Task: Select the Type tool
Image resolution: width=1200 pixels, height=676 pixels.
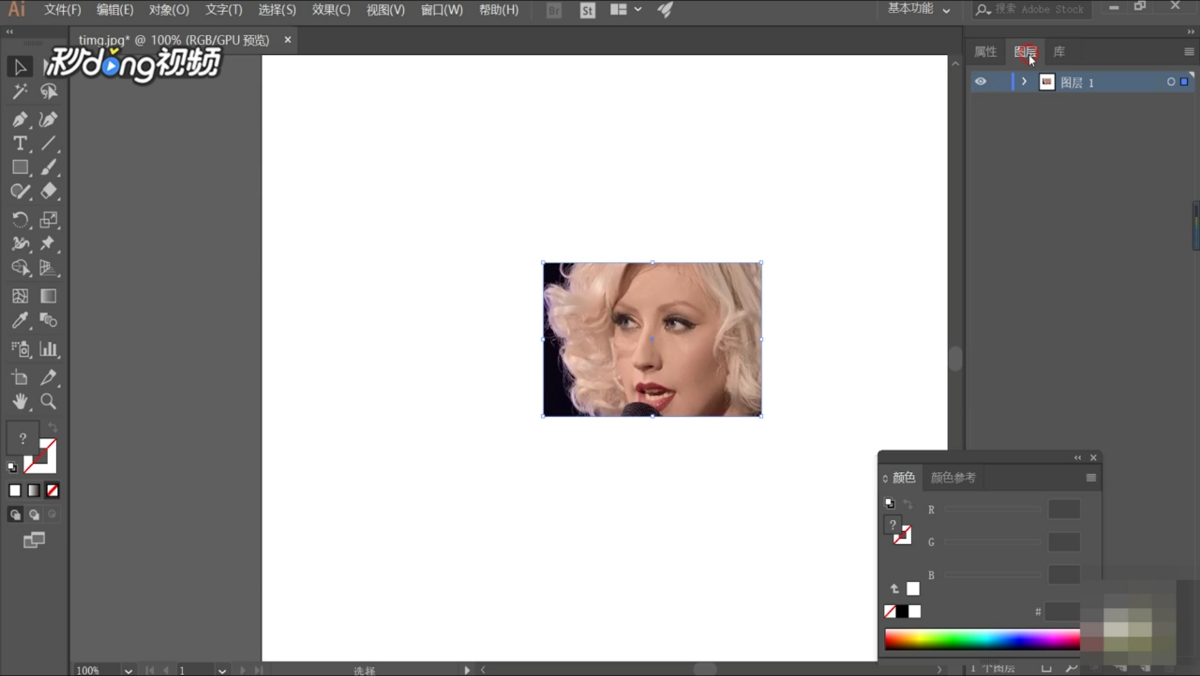Action: click(x=20, y=144)
